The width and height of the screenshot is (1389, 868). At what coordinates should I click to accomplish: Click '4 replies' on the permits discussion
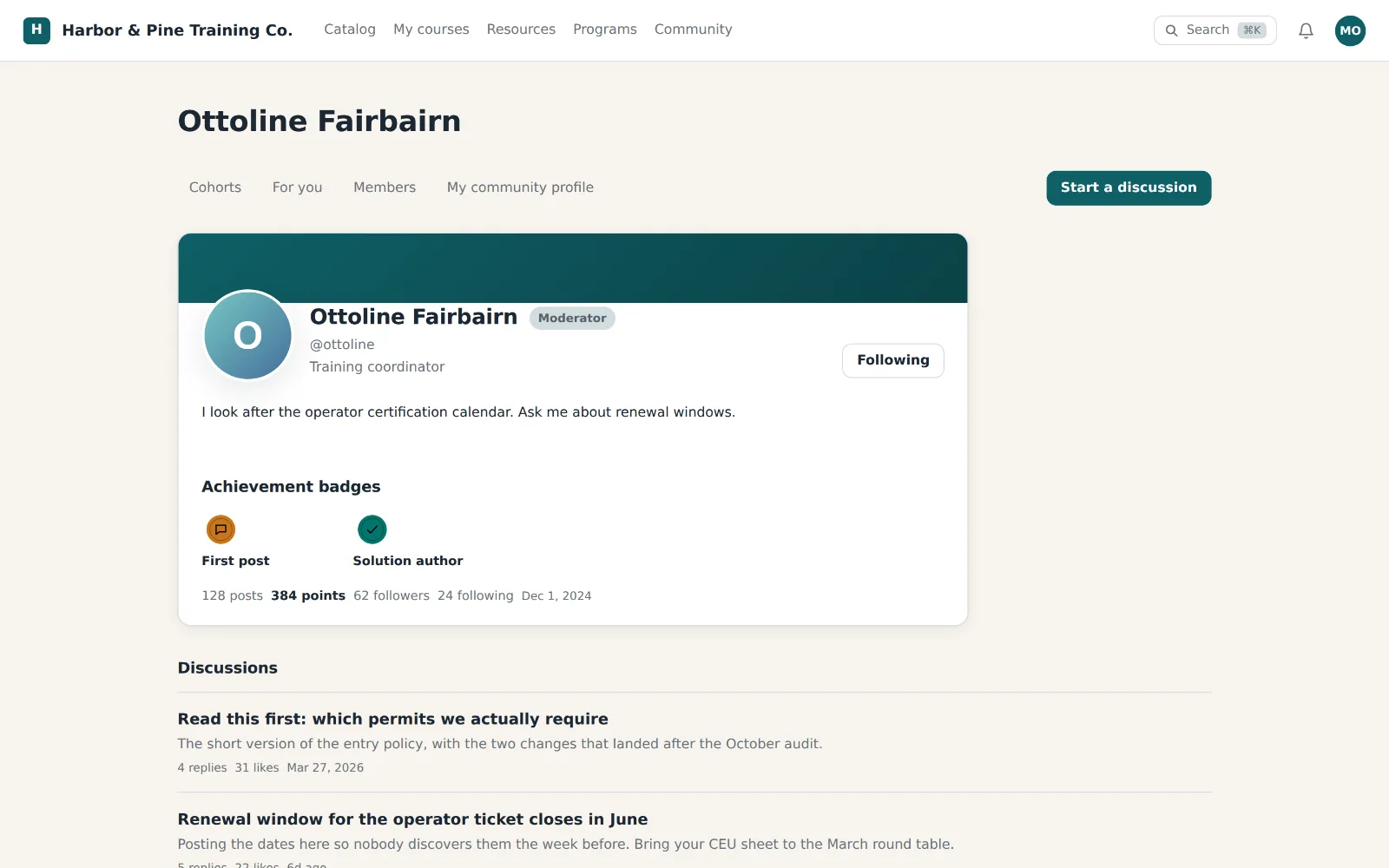pyautogui.click(x=202, y=768)
